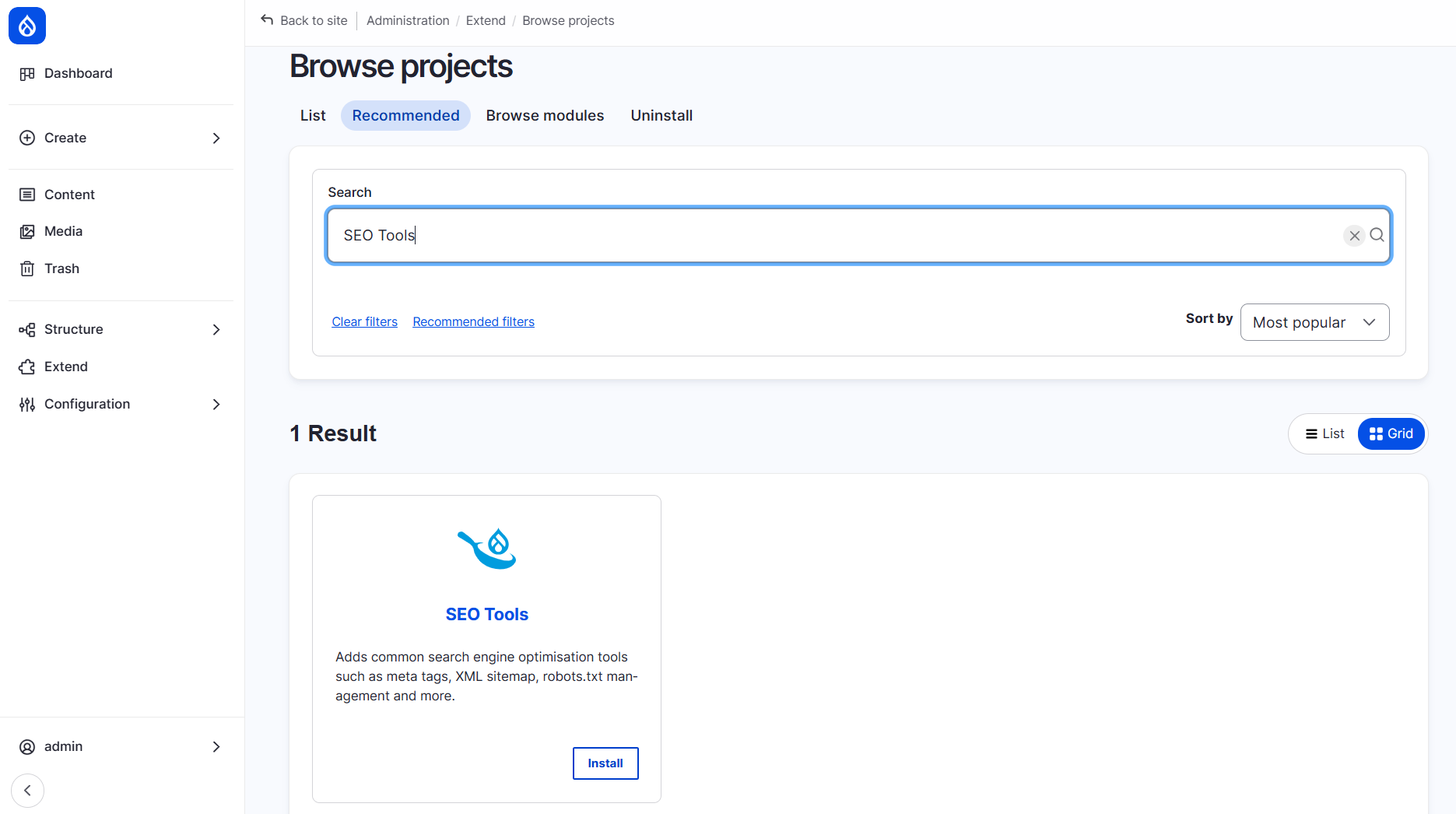1456x814 pixels.
Task: Switch results to List view
Action: 1324,433
